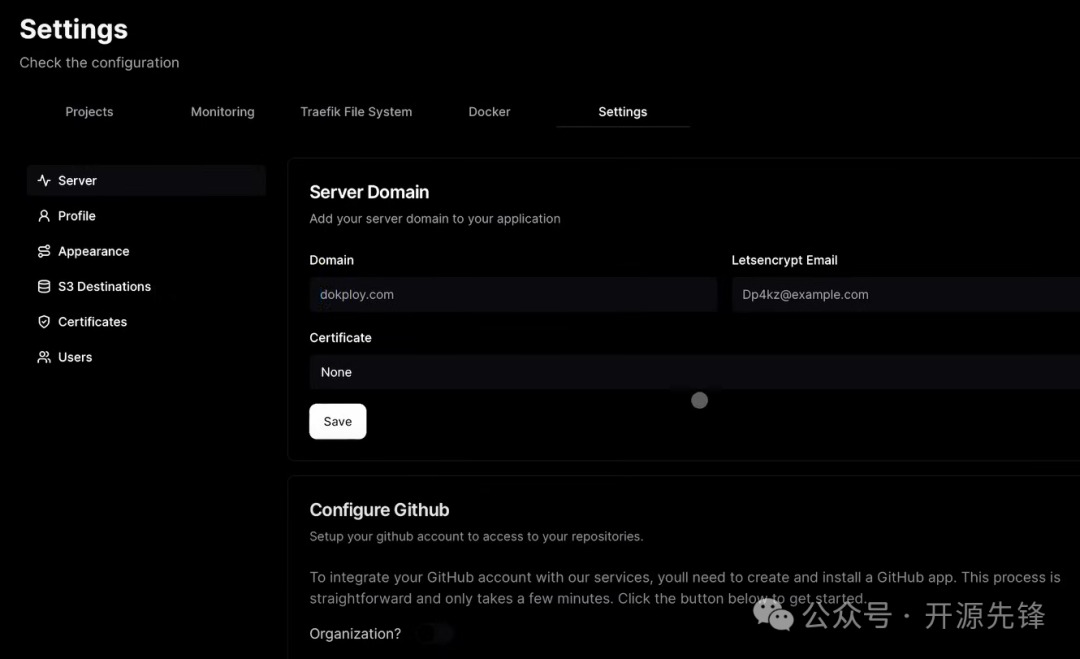
Task: Click the Users group icon
Action: pos(44,357)
